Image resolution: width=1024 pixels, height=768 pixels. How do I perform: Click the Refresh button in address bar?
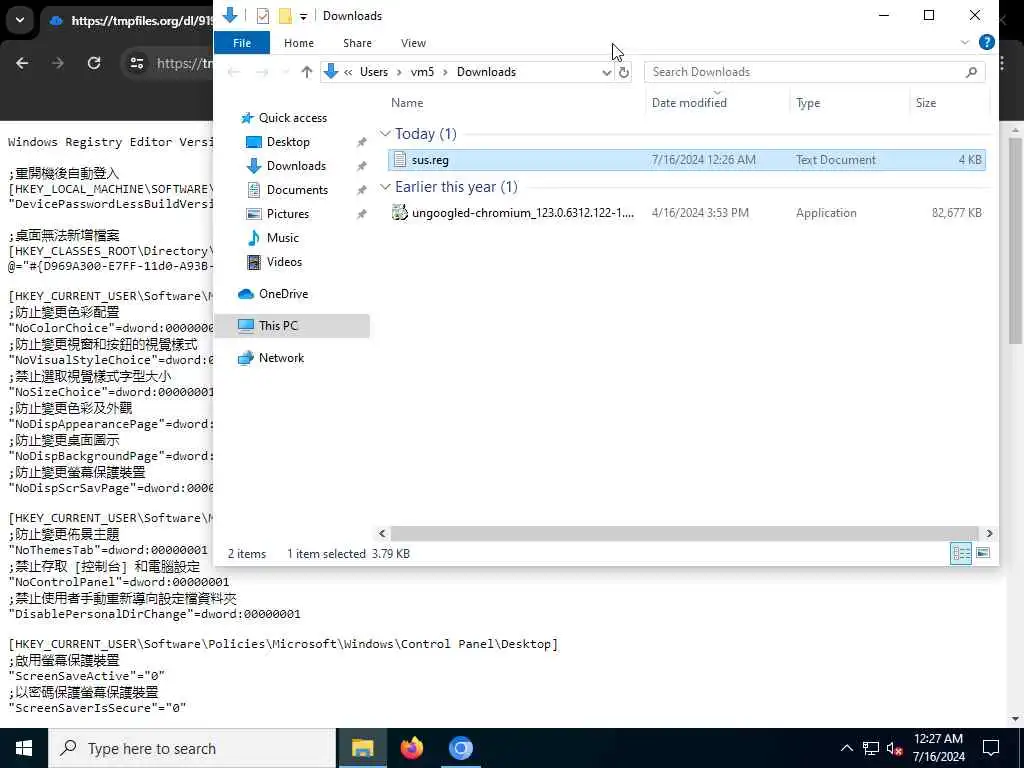624,72
